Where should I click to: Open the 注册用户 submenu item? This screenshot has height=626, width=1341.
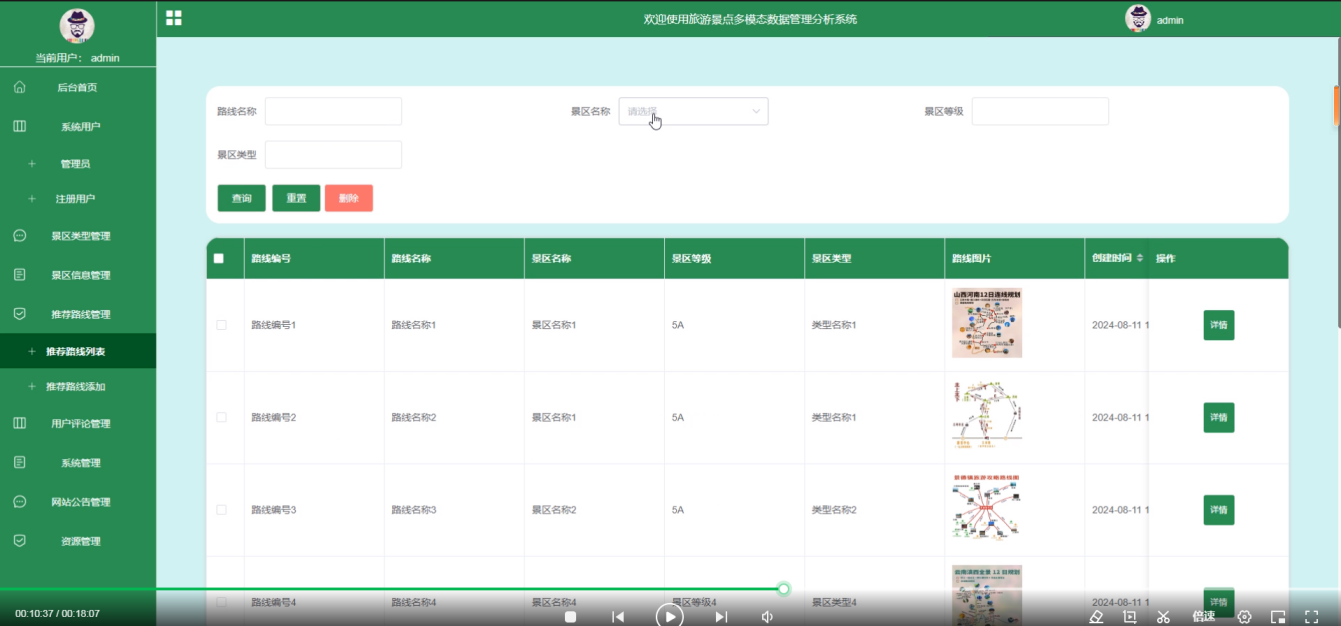pyautogui.click(x=77, y=199)
